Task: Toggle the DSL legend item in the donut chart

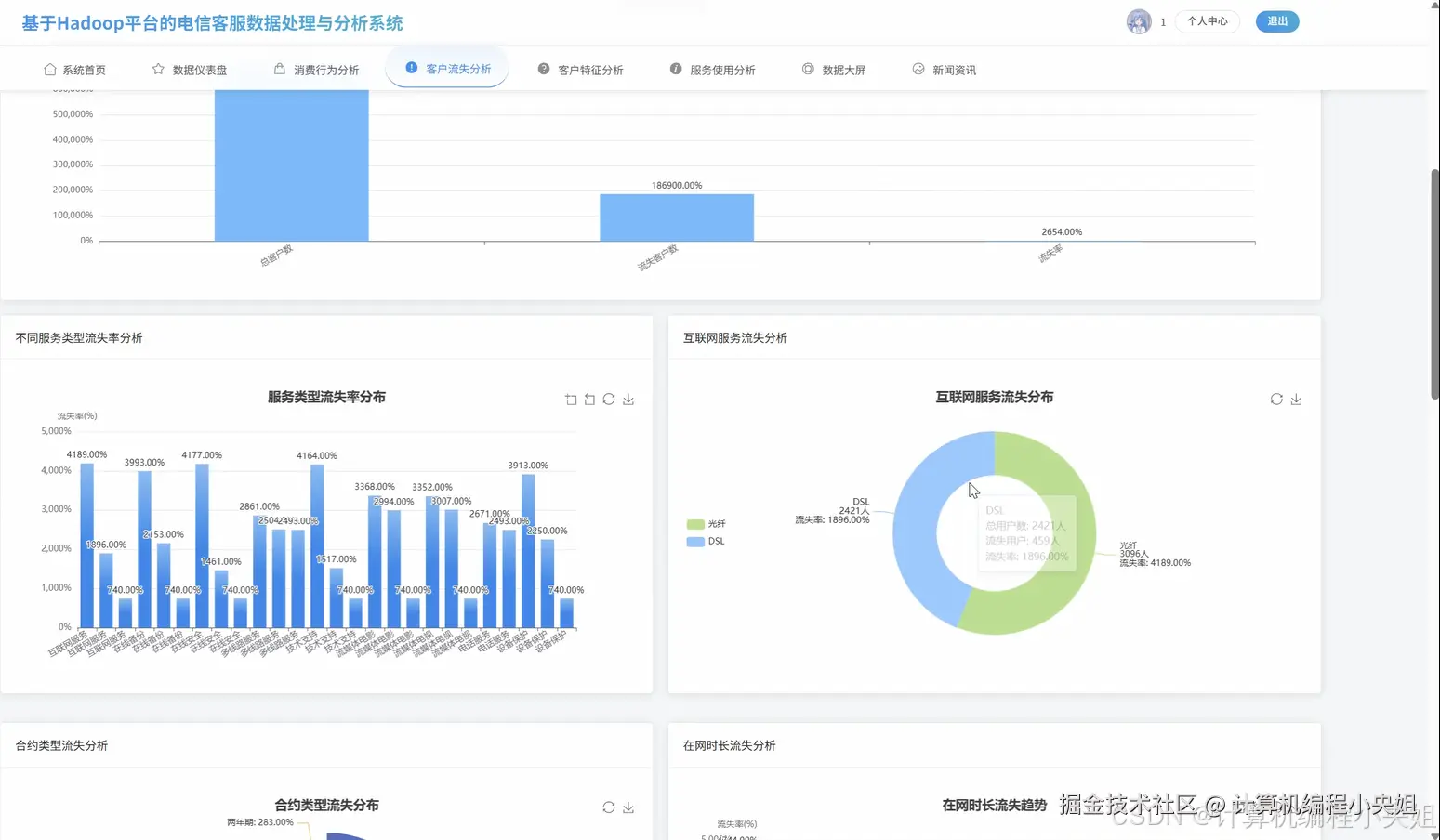Action: [705, 541]
